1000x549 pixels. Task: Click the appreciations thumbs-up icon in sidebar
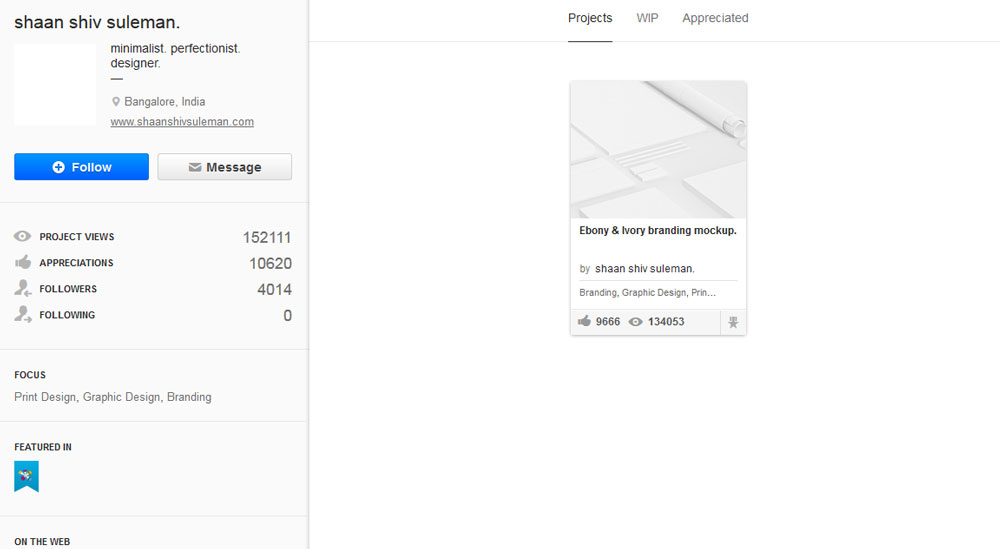coord(22,263)
